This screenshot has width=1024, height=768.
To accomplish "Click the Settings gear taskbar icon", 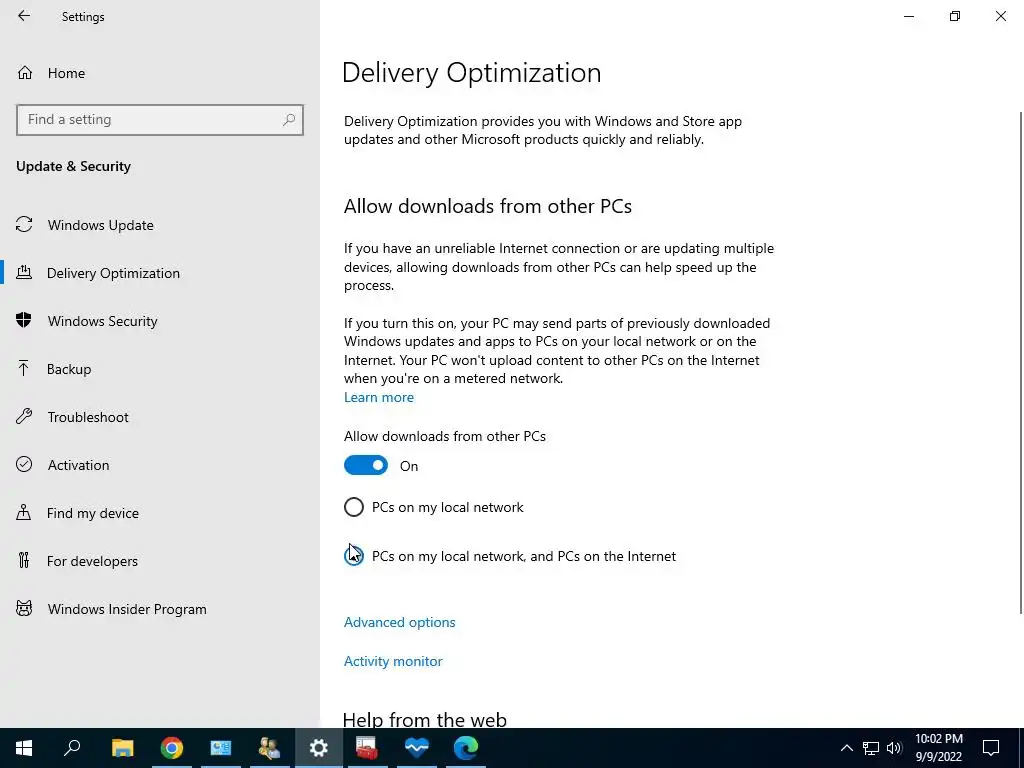I will coord(319,748).
